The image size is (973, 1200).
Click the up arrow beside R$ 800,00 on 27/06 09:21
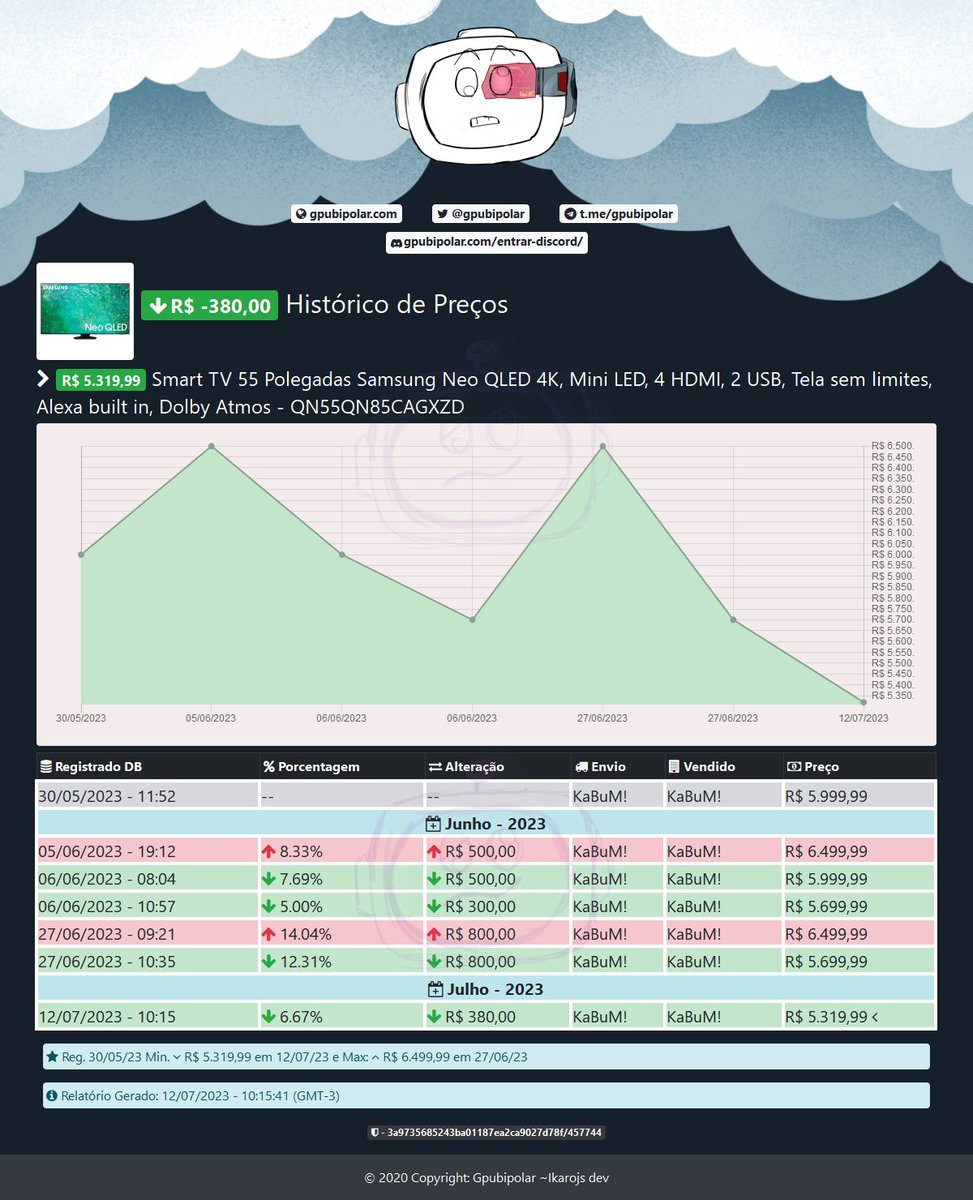(x=433, y=934)
